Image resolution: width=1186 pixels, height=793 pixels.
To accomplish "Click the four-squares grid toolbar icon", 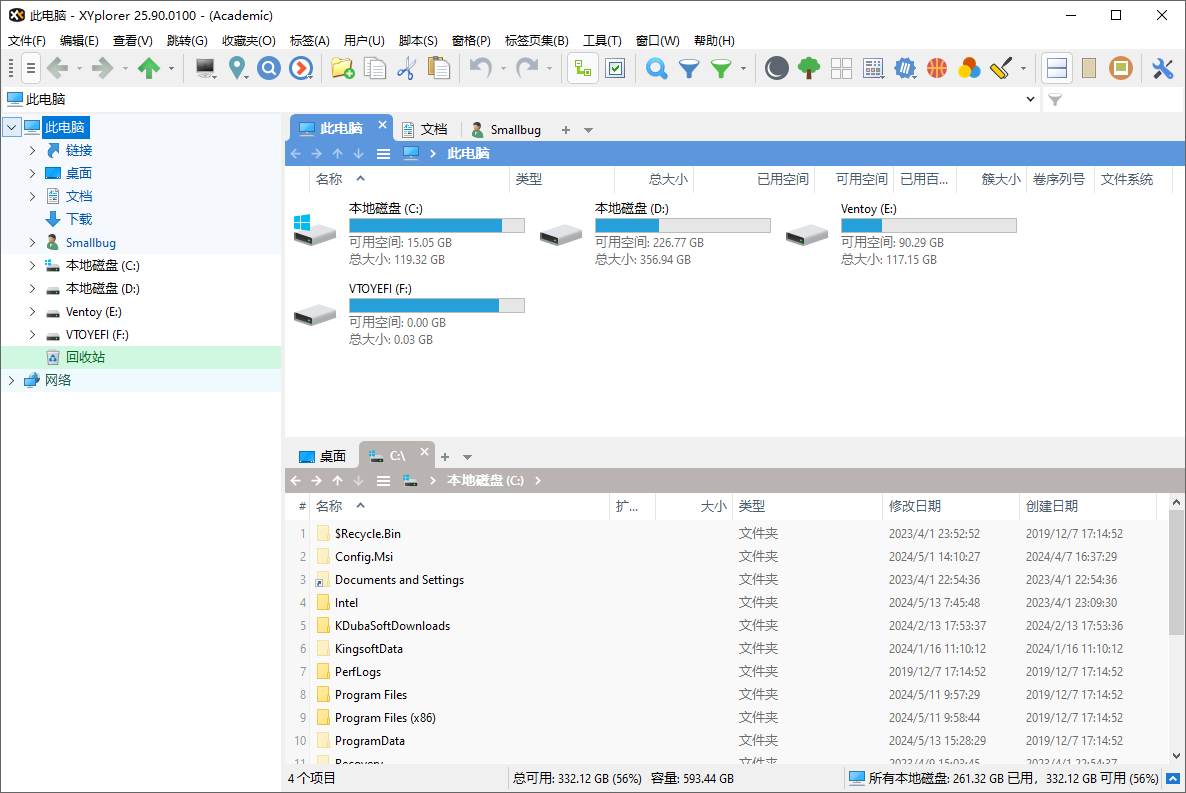I will pos(841,69).
